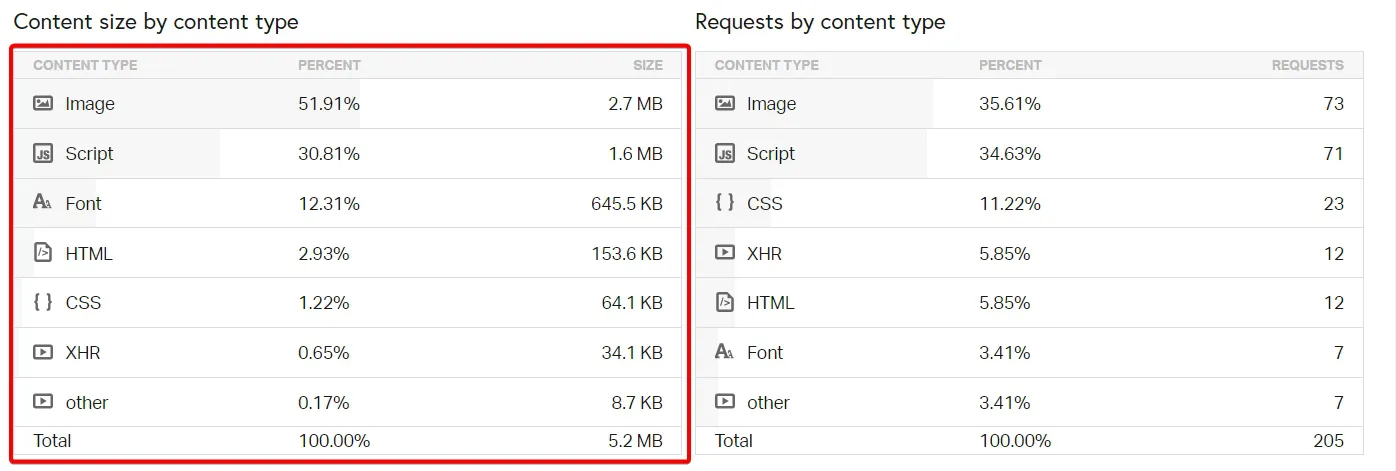Click the 23 CSS requests count

click(1333, 204)
